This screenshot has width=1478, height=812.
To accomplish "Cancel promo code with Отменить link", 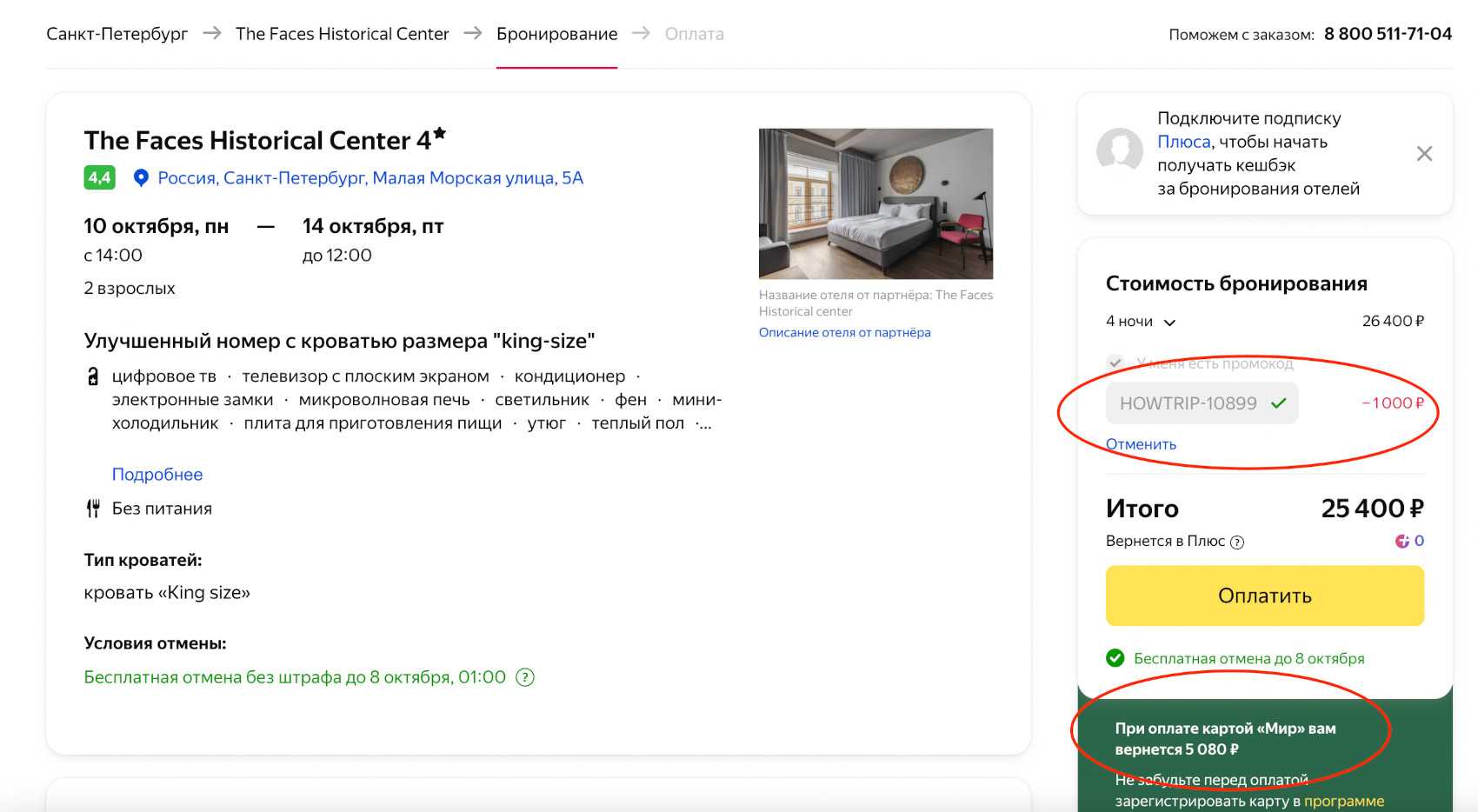I will pyautogui.click(x=1141, y=444).
